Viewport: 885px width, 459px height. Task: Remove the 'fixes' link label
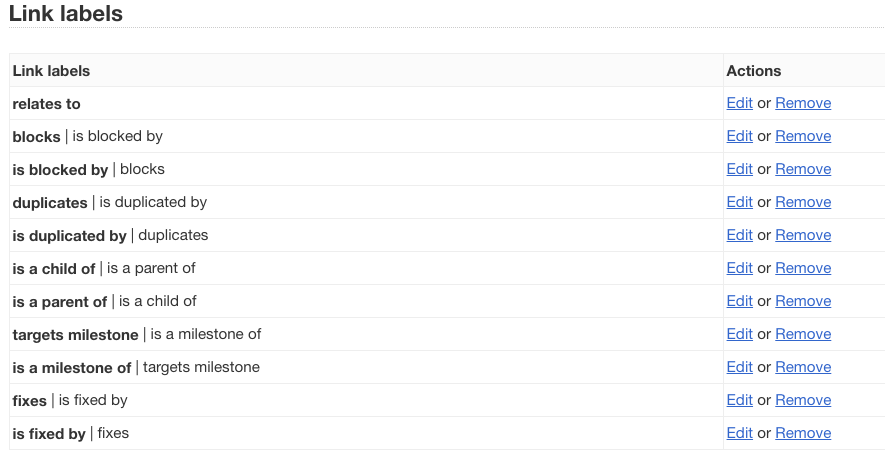[803, 400]
